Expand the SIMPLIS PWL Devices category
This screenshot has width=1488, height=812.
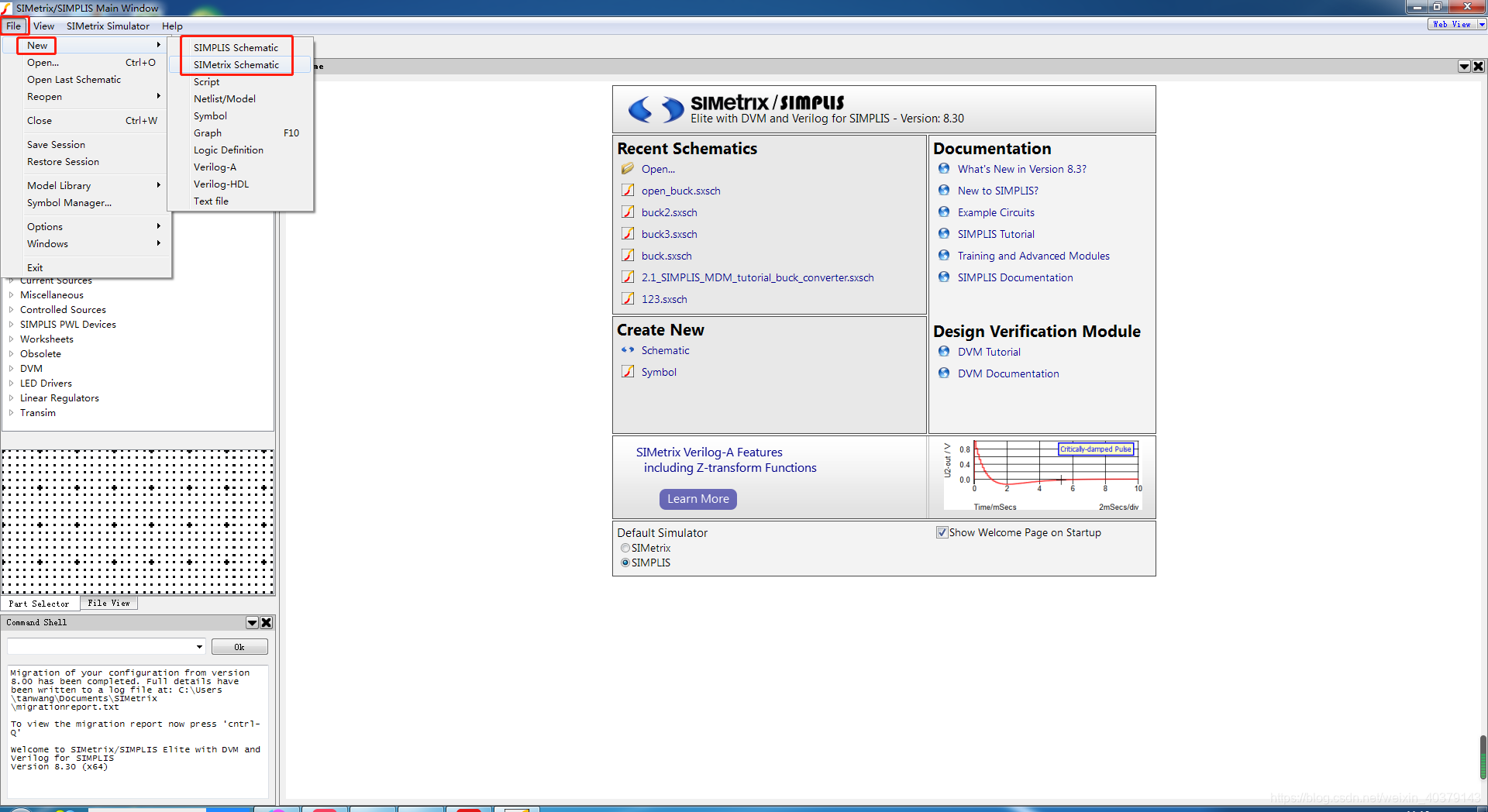pos(11,325)
